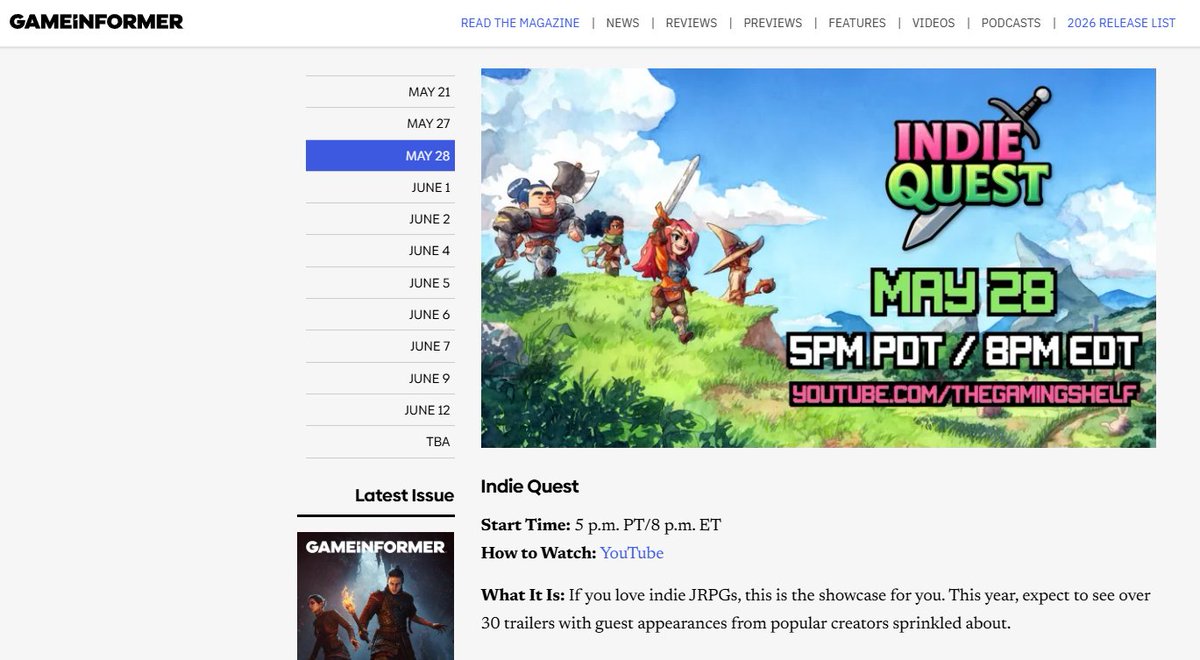Viewport: 1200px width, 660px height.
Task: Click the Indie Quest heading text
Action: 530,487
